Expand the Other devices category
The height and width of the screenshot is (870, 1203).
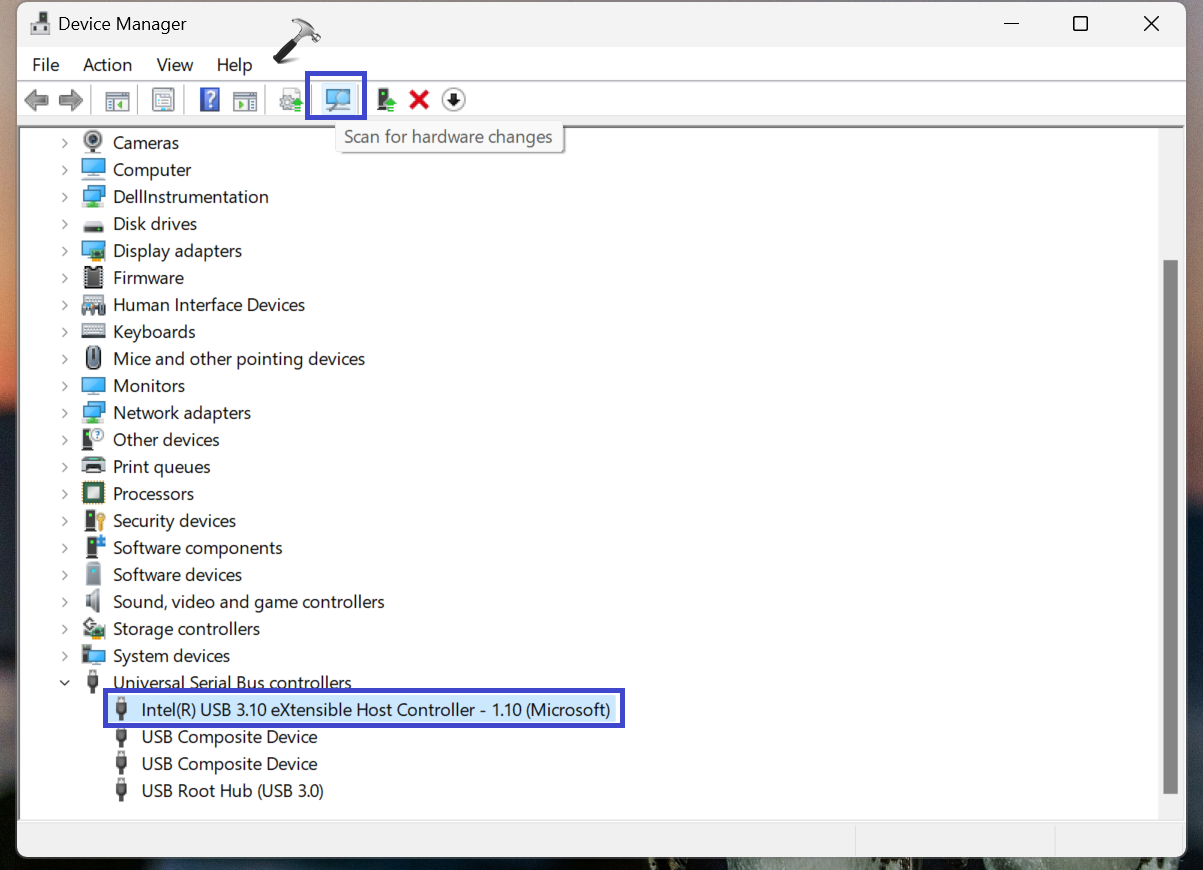click(65, 440)
